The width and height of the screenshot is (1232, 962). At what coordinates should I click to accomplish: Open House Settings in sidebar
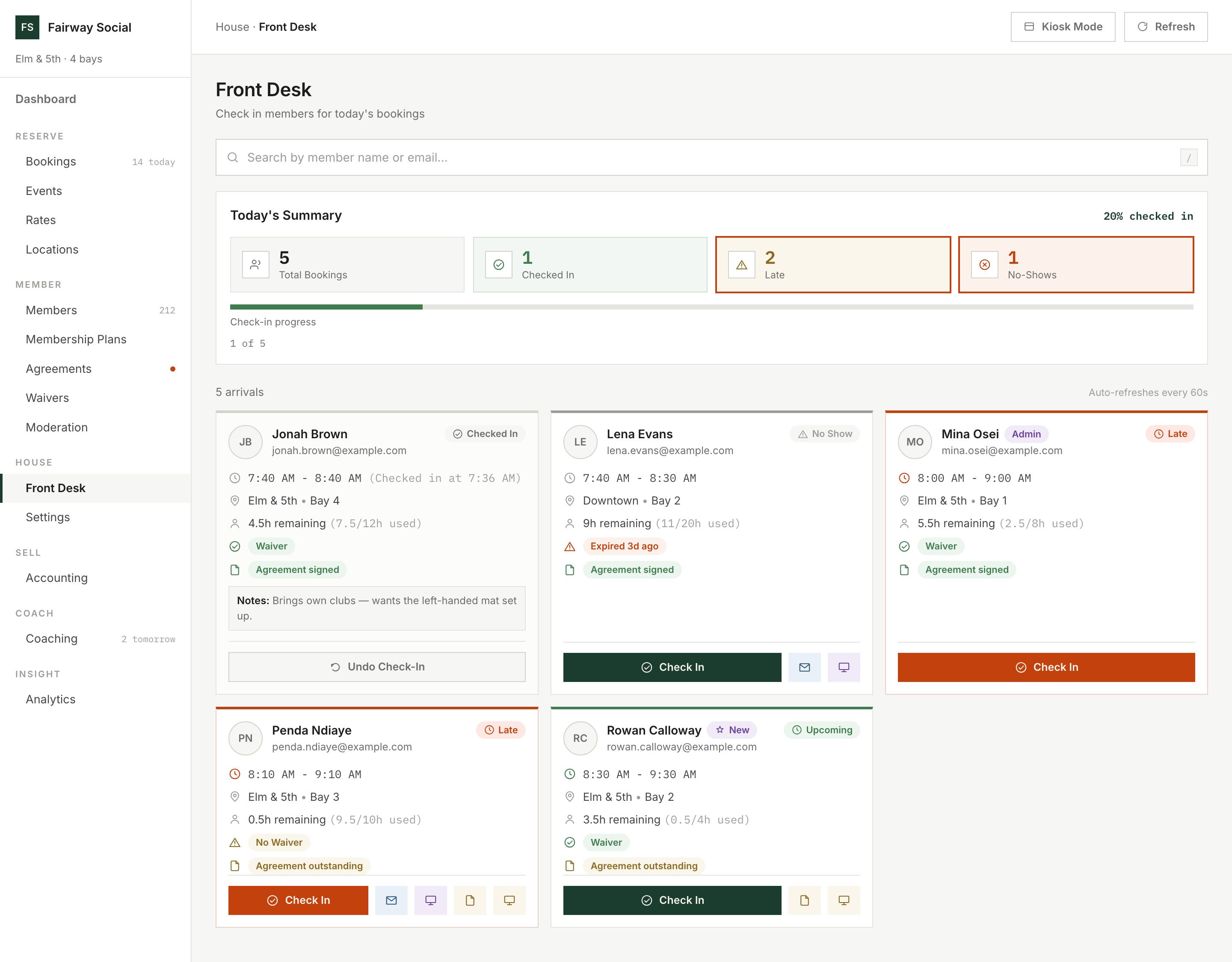point(95,517)
